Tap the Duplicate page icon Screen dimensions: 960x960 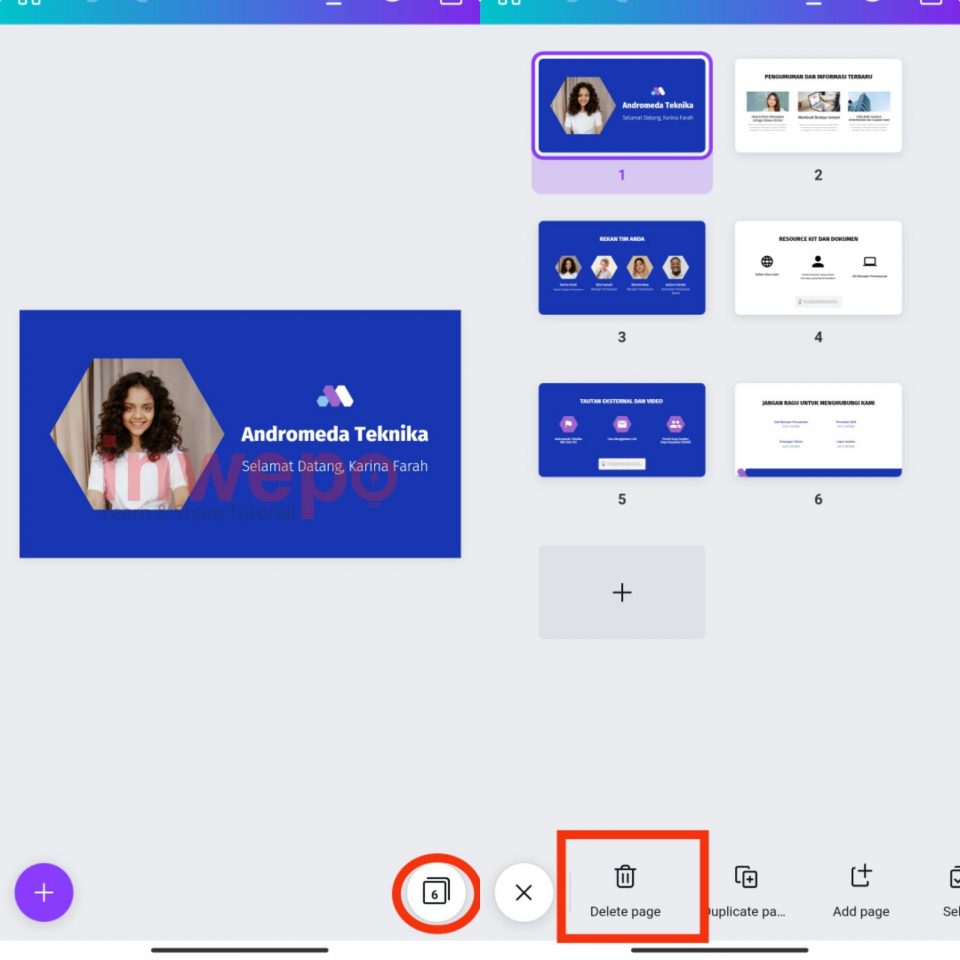[x=744, y=874]
